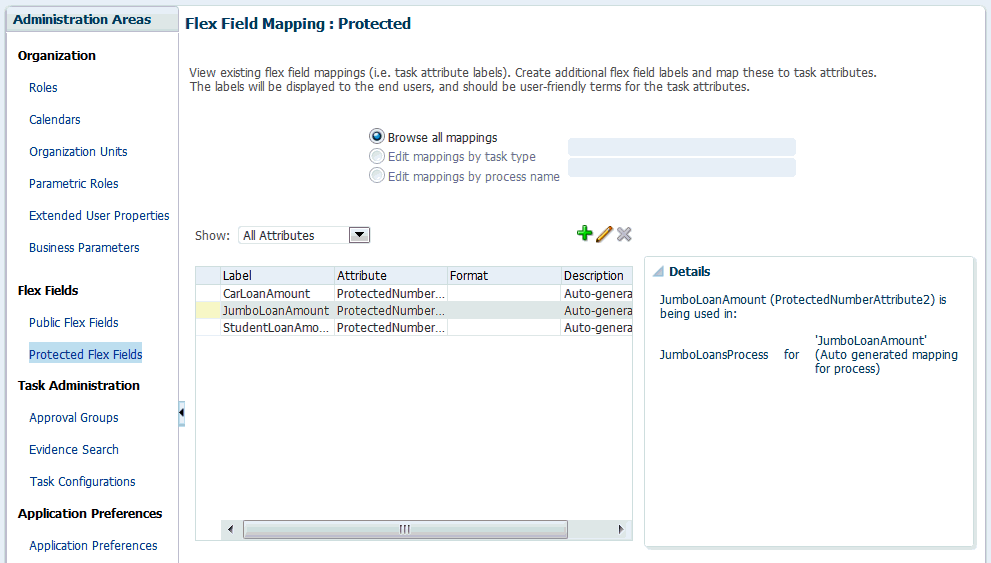The height and width of the screenshot is (563, 991).
Task: Select the CarLoanAmount table row
Action: point(414,293)
